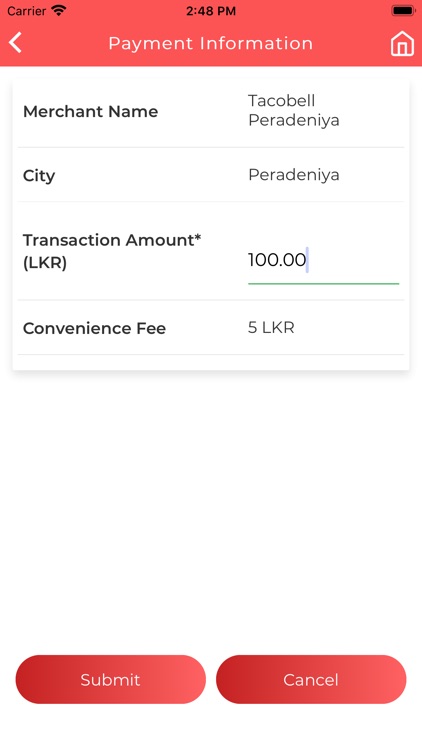Click the required asterisk after Transaction Amount
The height and width of the screenshot is (750, 422).
click(x=198, y=237)
